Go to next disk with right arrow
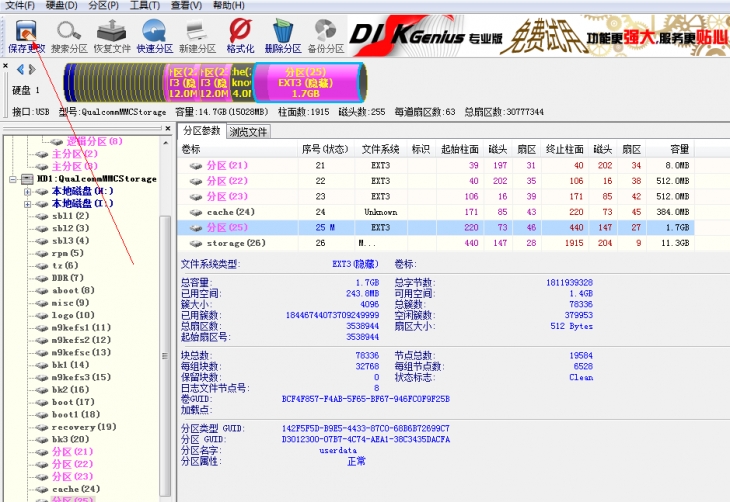The width and height of the screenshot is (730, 502). coord(32,69)
